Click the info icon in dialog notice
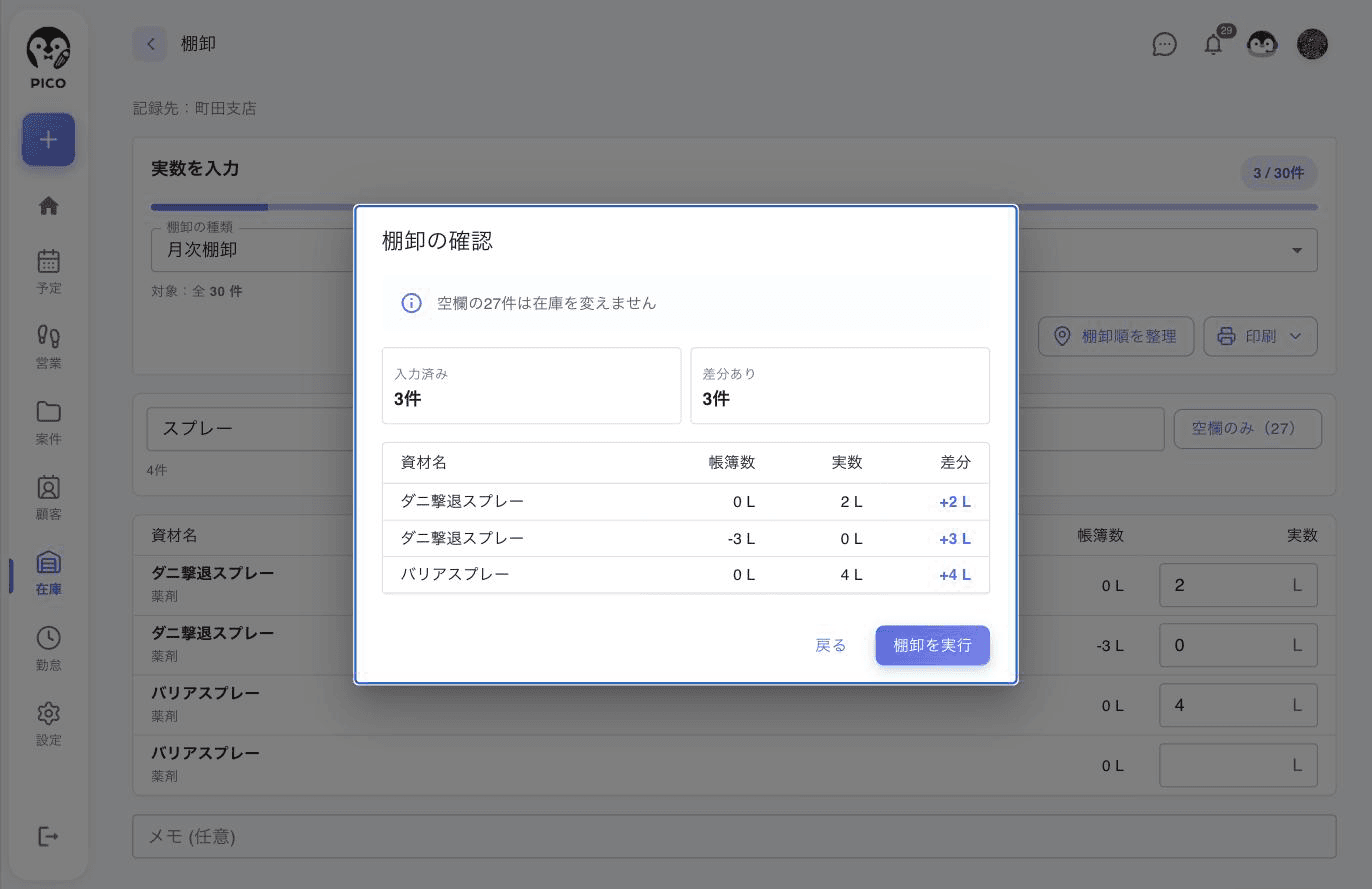1372x889 pixels. point(411,303)
